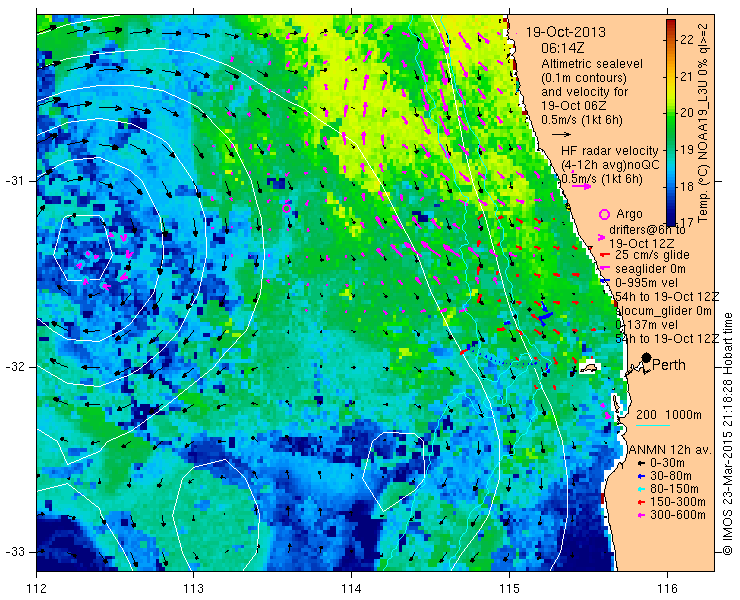Click the vertical 'Temp. (°C) NOAA19_L3U' label
The height and width of the screenshot is (600, 740).
point(703,122)
